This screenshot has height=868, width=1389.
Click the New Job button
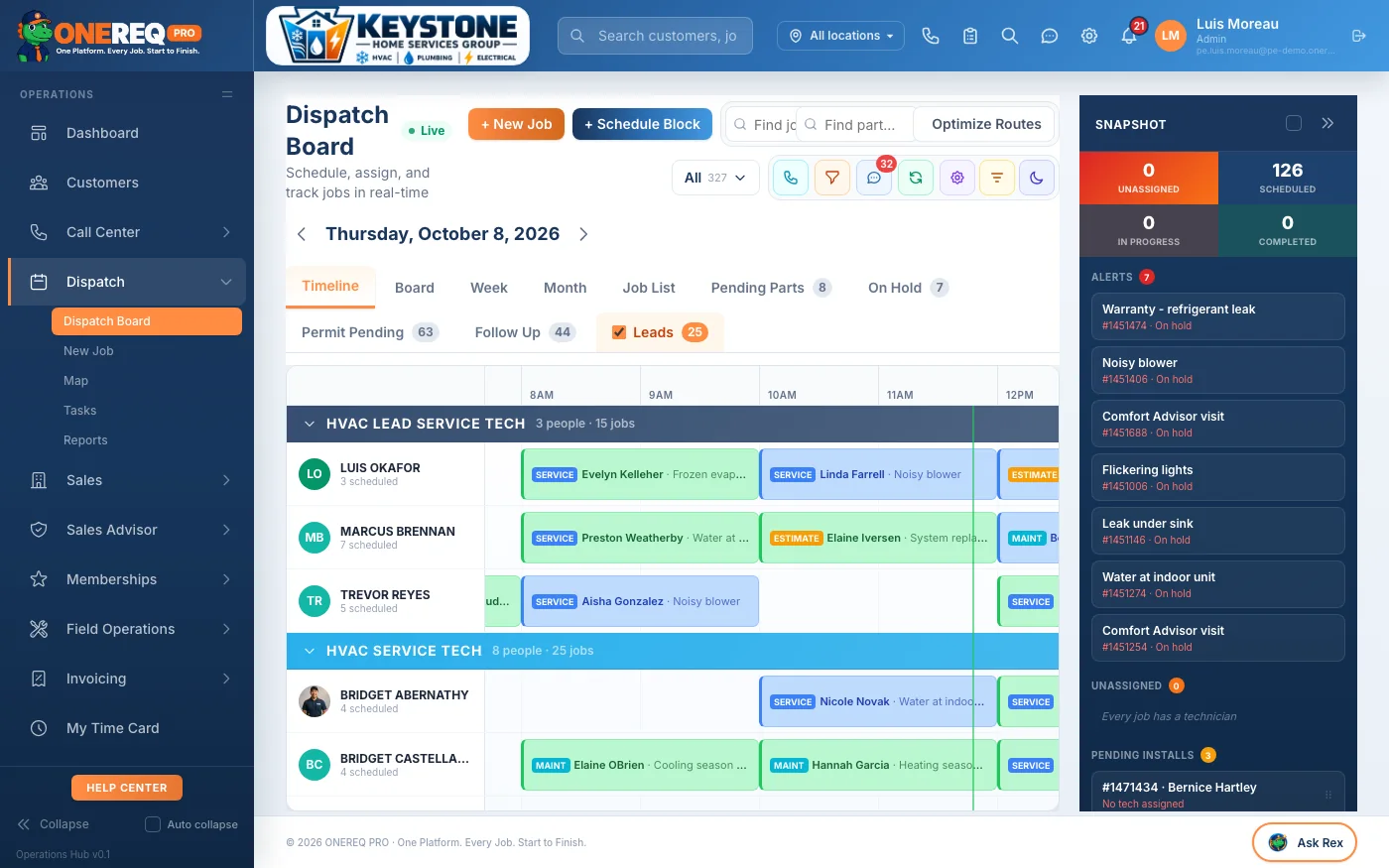pos(516,124)
